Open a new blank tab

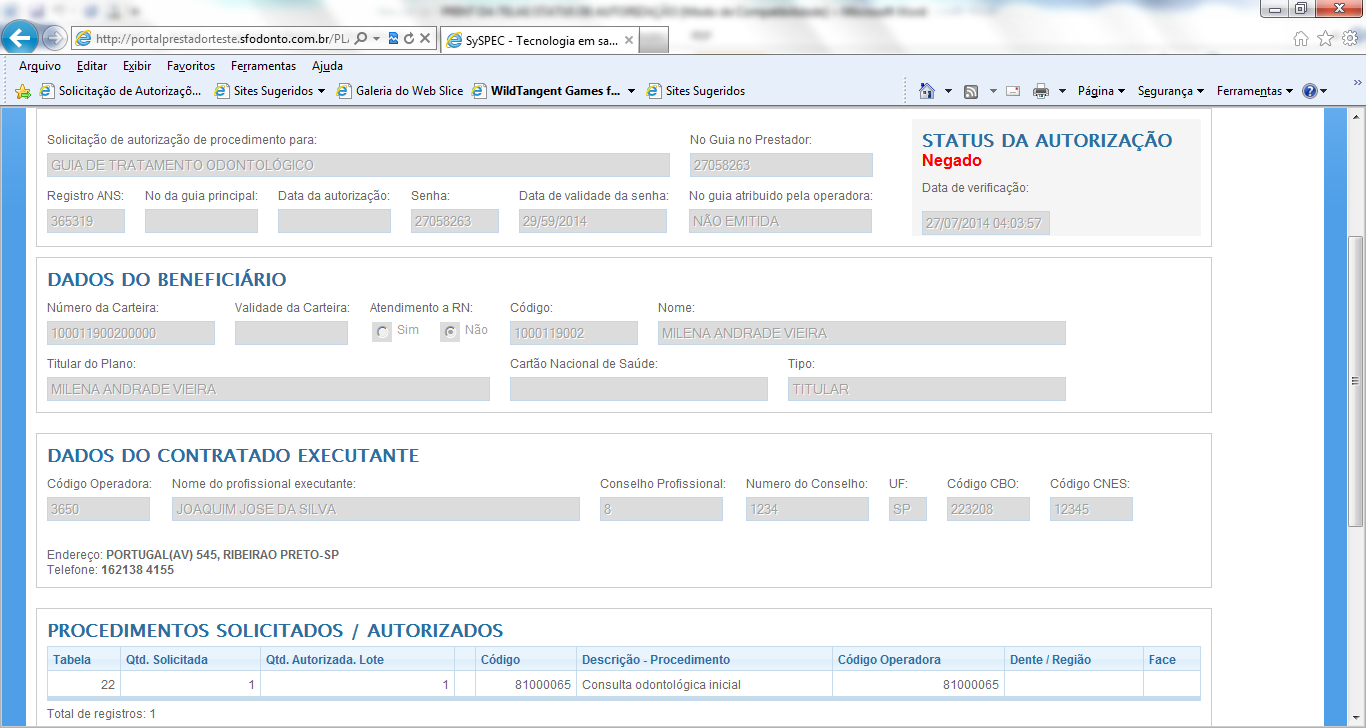pos(654,41)
